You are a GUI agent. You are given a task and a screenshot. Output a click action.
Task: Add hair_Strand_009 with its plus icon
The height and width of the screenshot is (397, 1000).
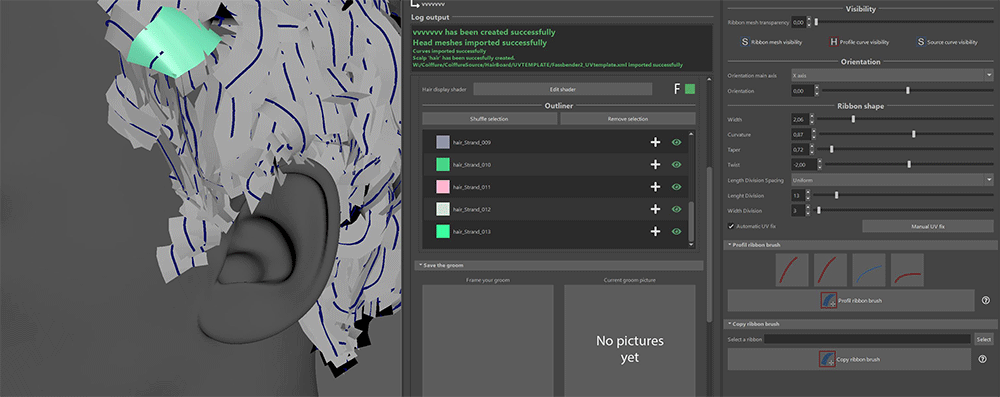[655, 142]
